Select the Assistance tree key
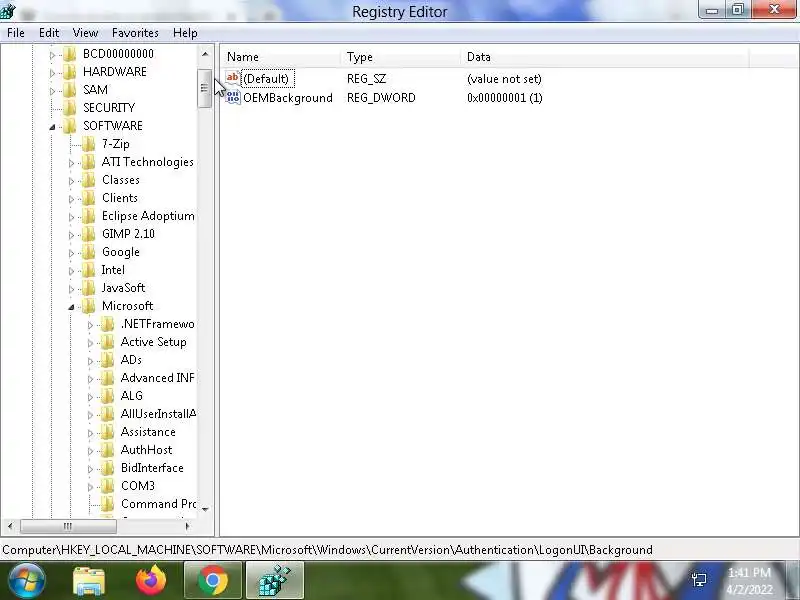The height and width of the screenshot is (600, 800). [x=148, y=432]
